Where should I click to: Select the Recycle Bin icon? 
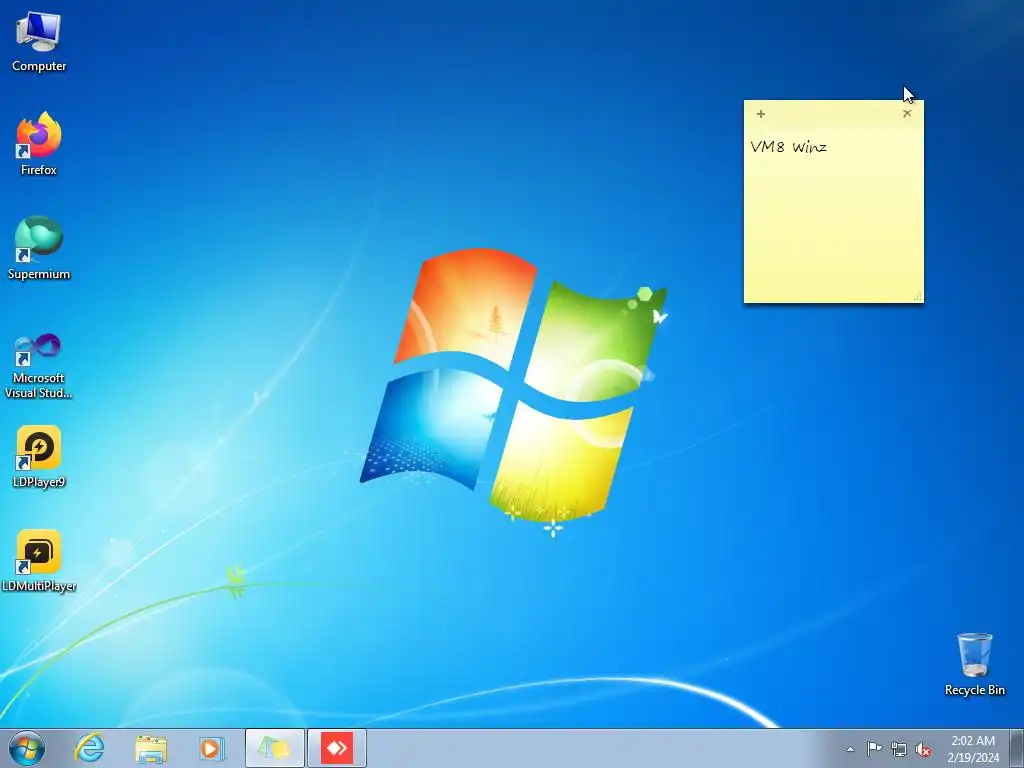pyautogui.click(x=974, y=664)
